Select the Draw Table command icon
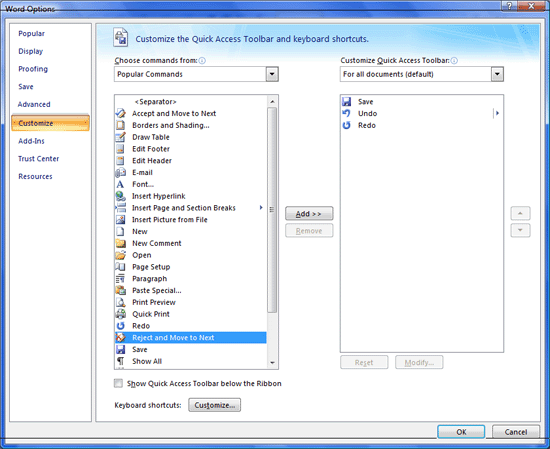Screen dimensions: 550x449 (x=120, y=137)
